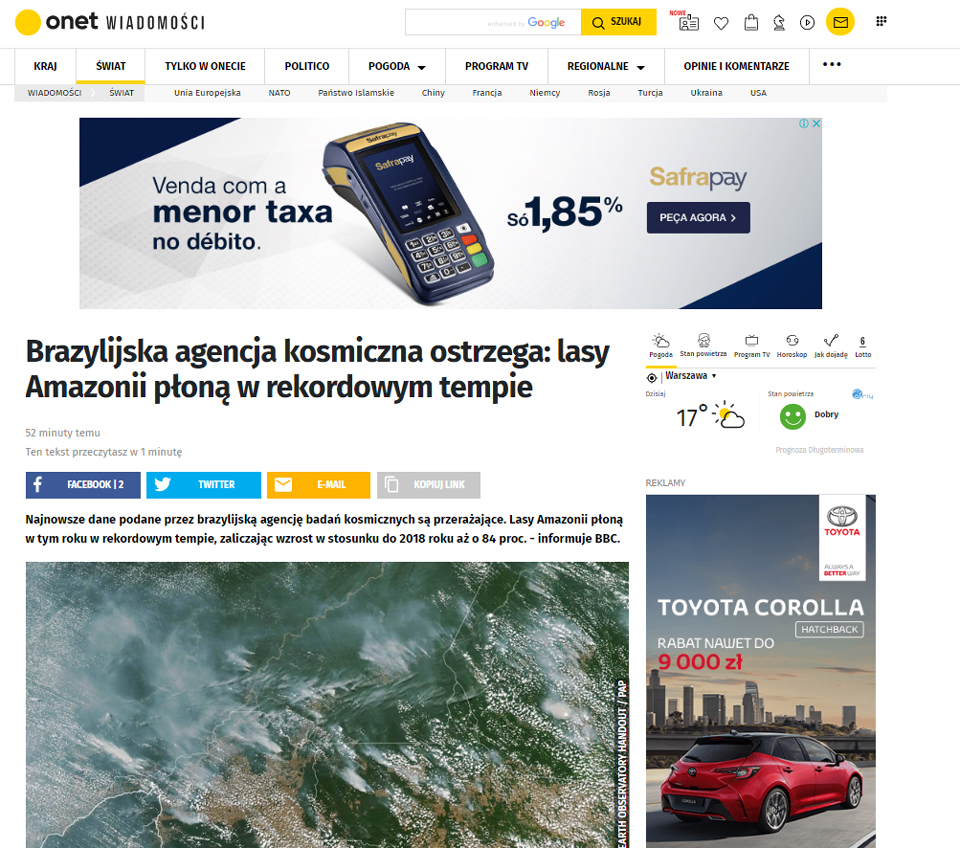This screenshot has width=960, height=848.
Task: Open the POLITICO section
Action: (x=307, y=66)
